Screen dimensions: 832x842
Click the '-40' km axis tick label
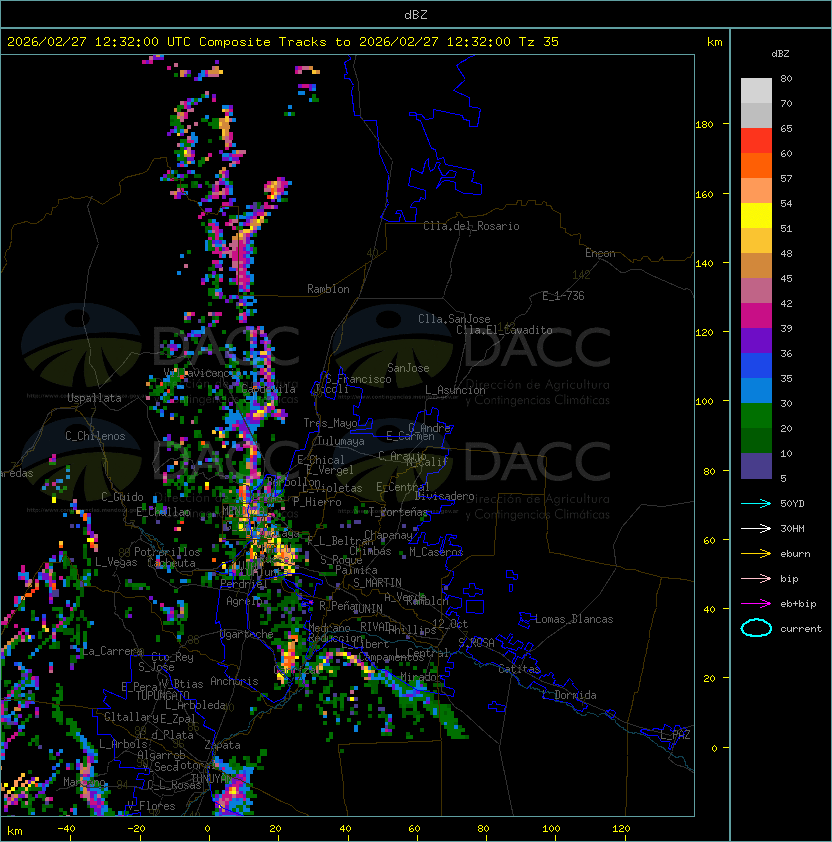pos(66,829)
